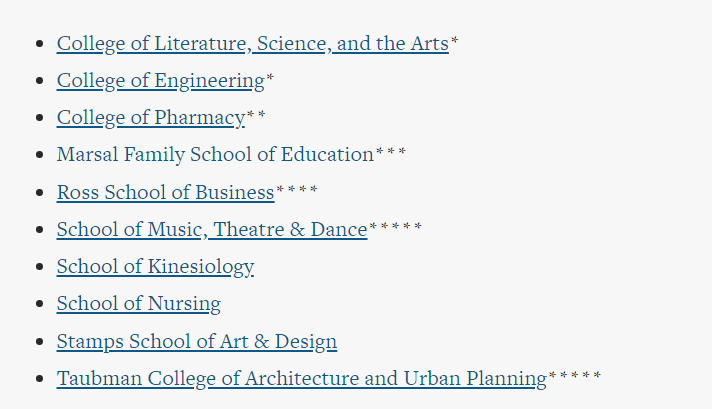The image size is (712, 409).
Task: Click the single asterisk after Arts
Action: (454, 41)
